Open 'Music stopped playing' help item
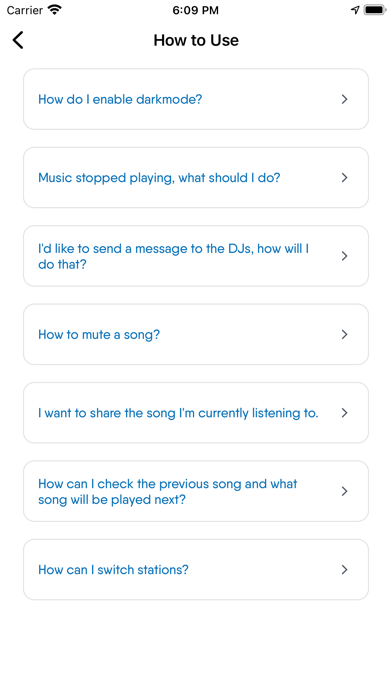Image resolution: width=392 pixels, height=696 pixels. point(196,178)
